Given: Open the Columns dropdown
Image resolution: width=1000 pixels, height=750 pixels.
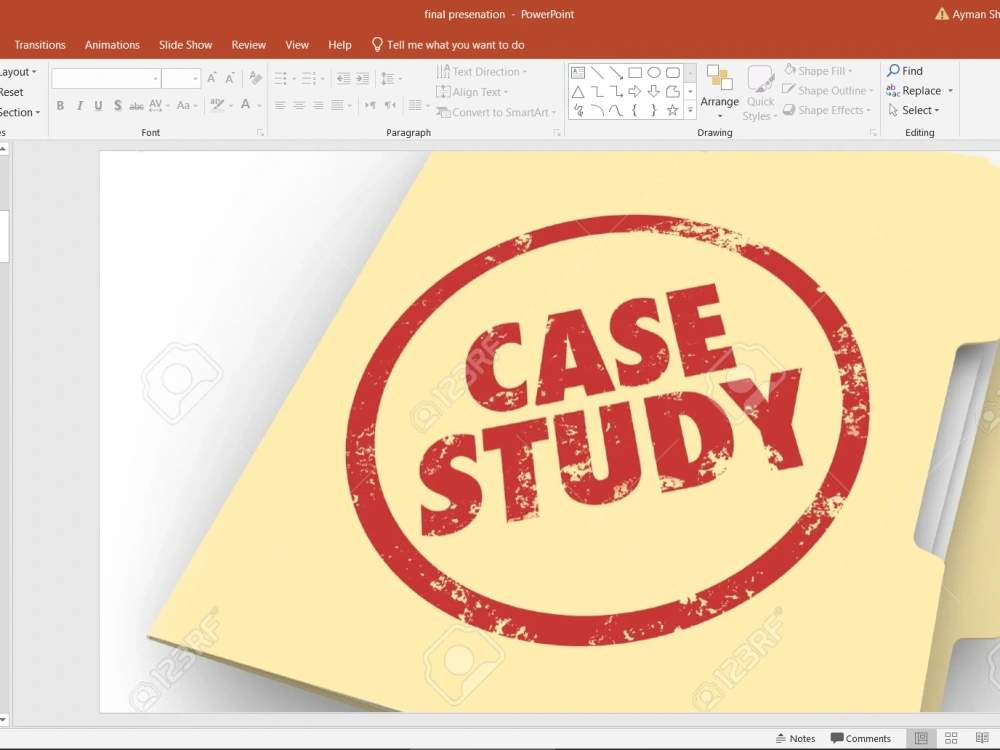Looking at the screenshot, I should (418, 106).
